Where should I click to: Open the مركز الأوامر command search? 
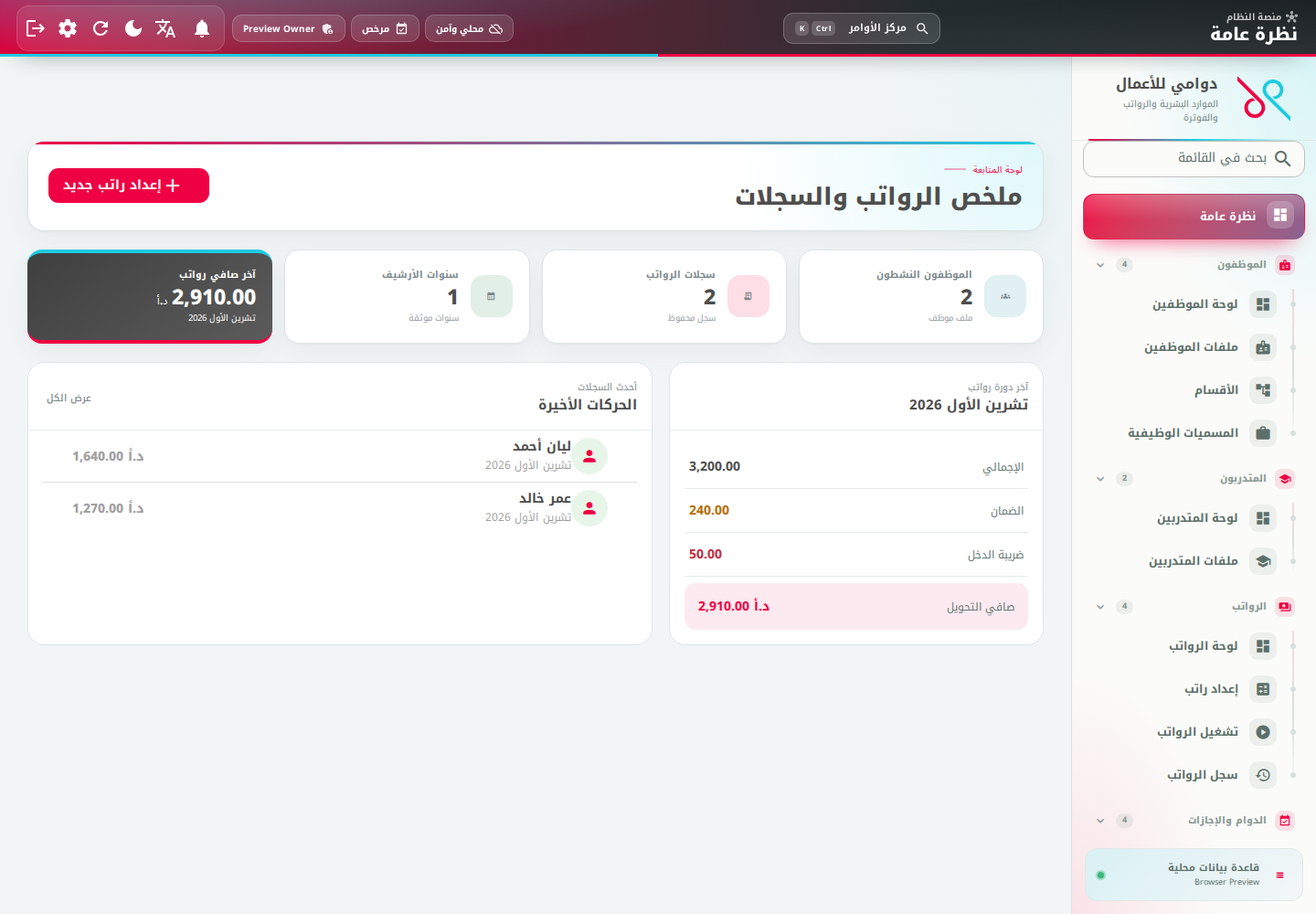point(861,28)
